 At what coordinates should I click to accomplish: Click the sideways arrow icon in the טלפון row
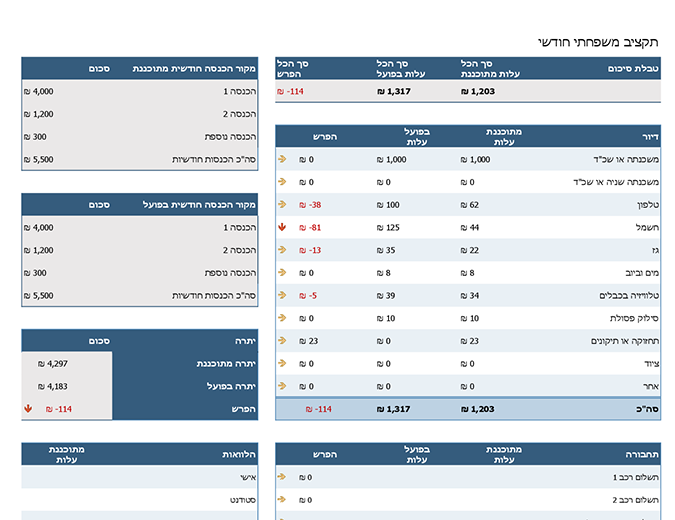pyautogui.click(x=282, y=204)
